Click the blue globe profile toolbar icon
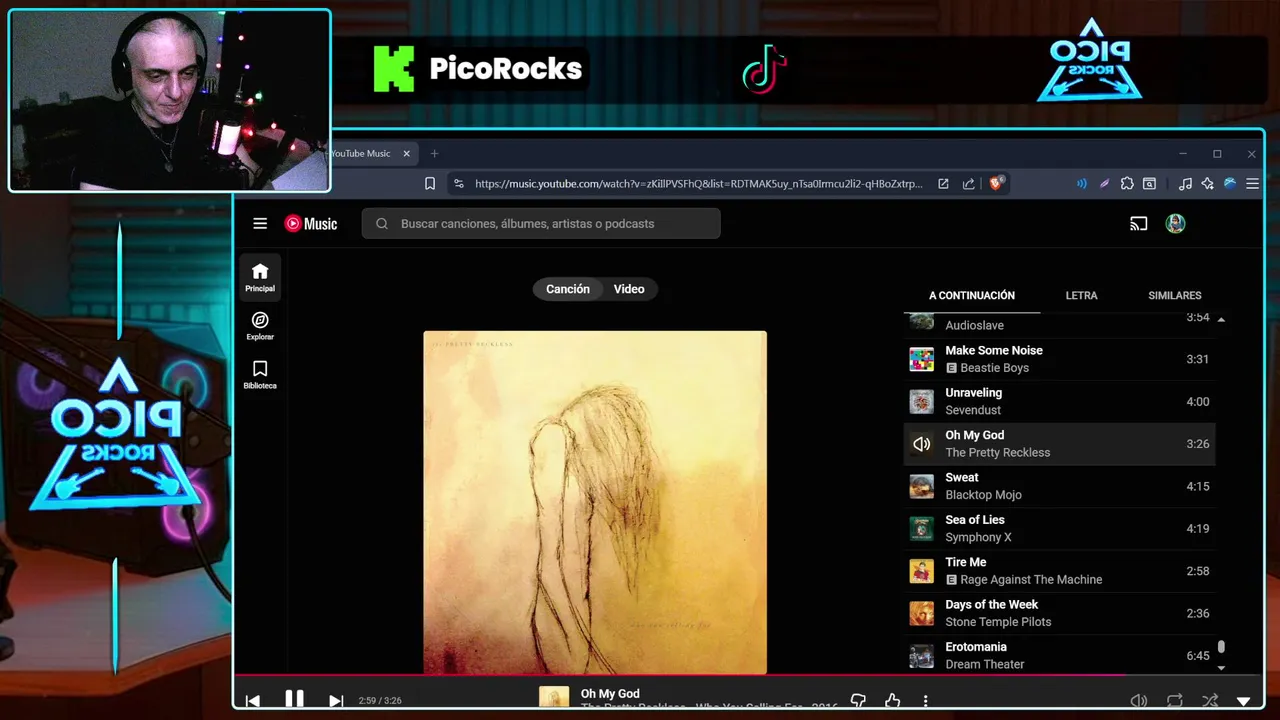Image resolution: width=1280 pixels, height=720 pixels. pos(1230,184)
